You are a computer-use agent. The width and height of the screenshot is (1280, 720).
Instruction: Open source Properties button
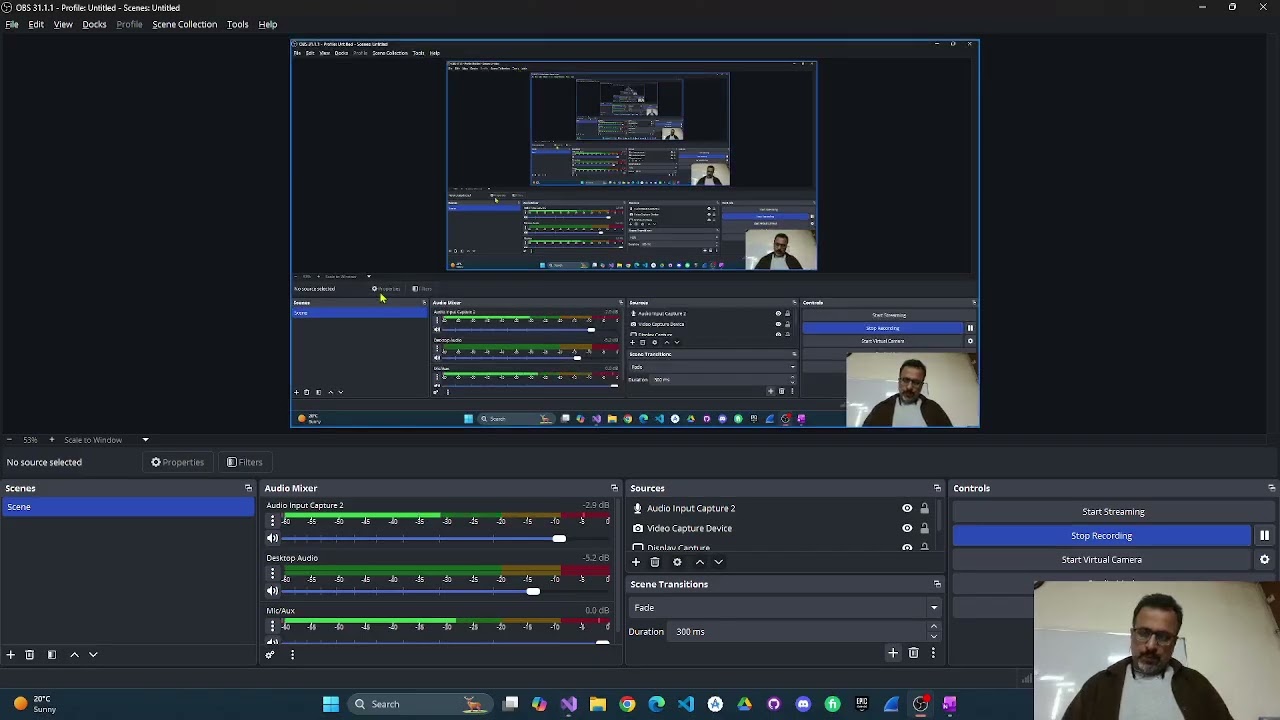177,462
